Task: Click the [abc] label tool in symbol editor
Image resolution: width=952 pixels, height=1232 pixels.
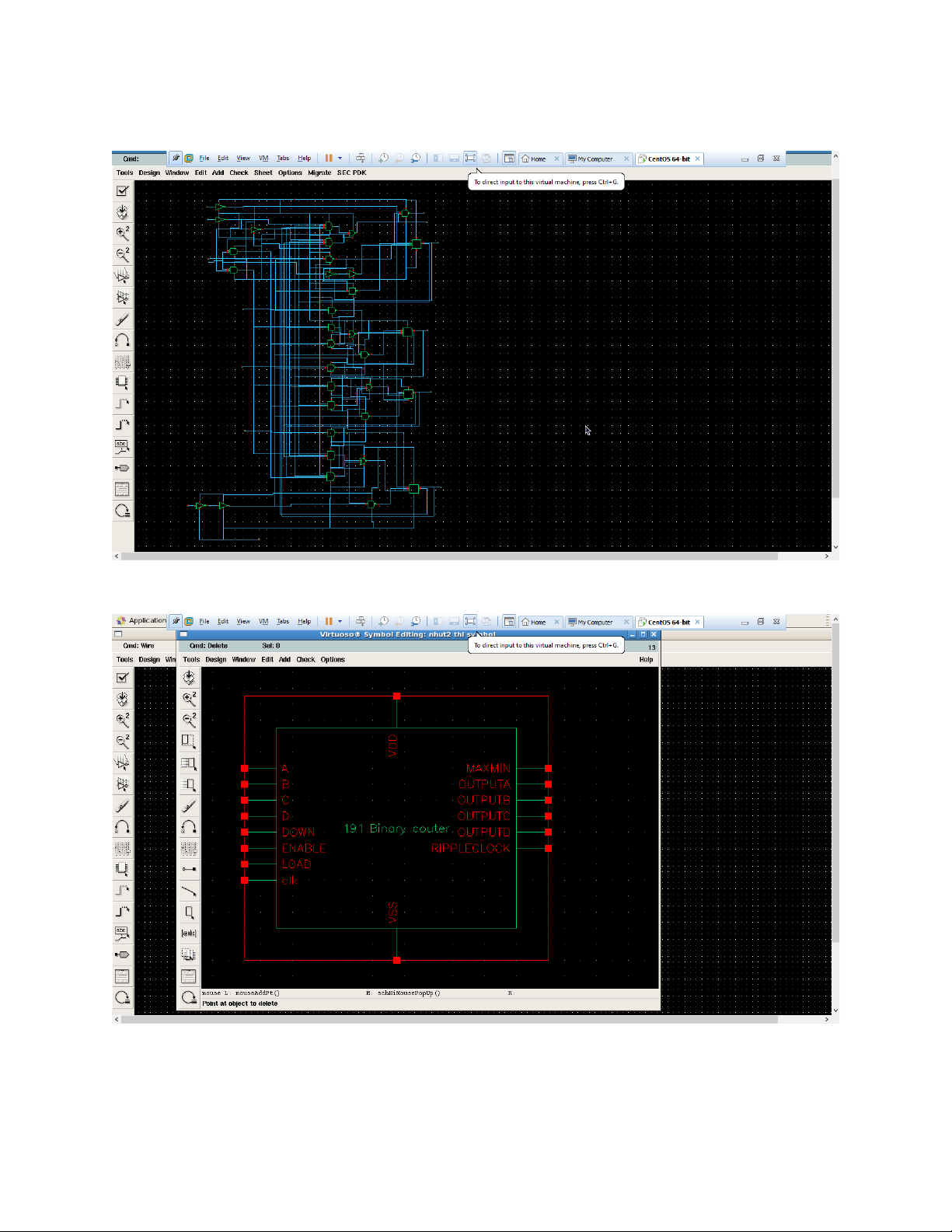Action: [x=189, y=933]
